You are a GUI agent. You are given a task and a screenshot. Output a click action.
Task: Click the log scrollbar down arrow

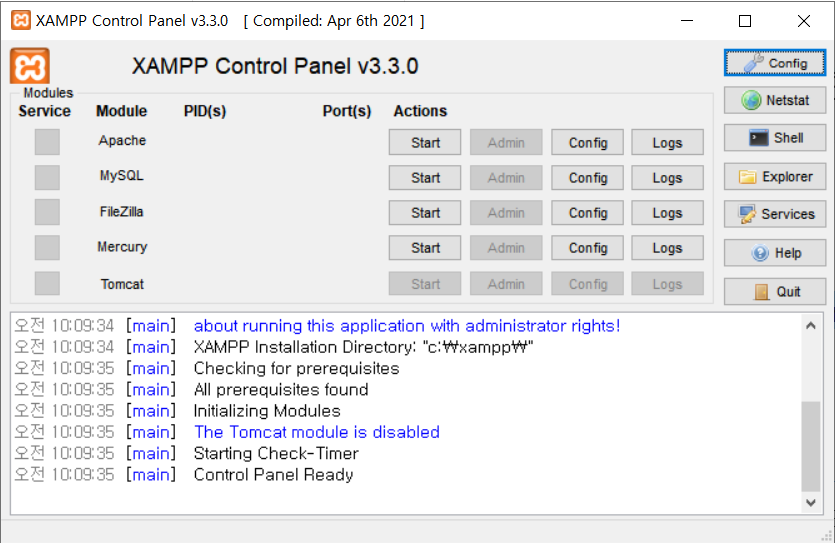811,502
